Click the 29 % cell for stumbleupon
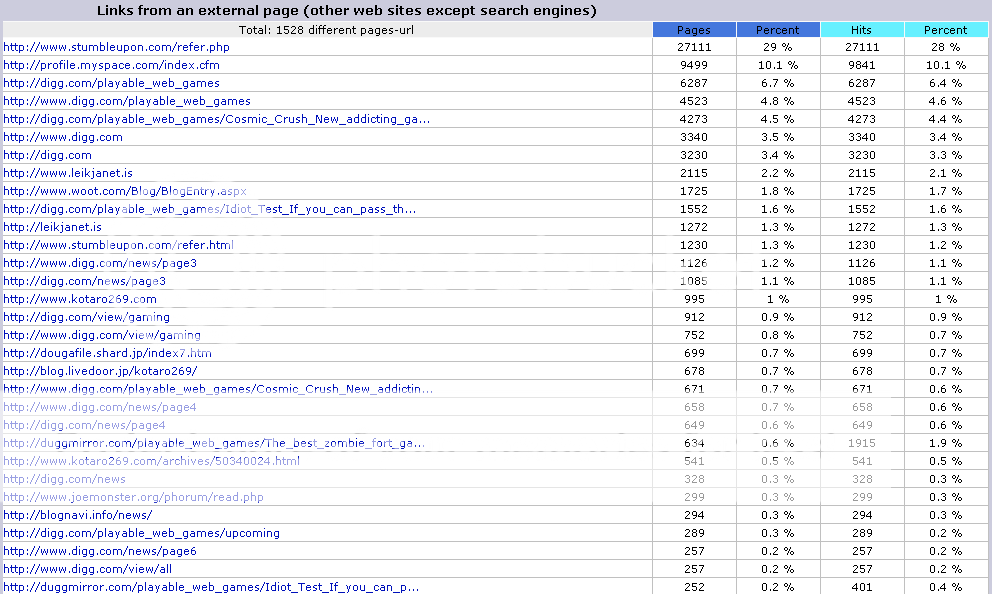This screenshot has width=993, height=594. coord(778,47)
